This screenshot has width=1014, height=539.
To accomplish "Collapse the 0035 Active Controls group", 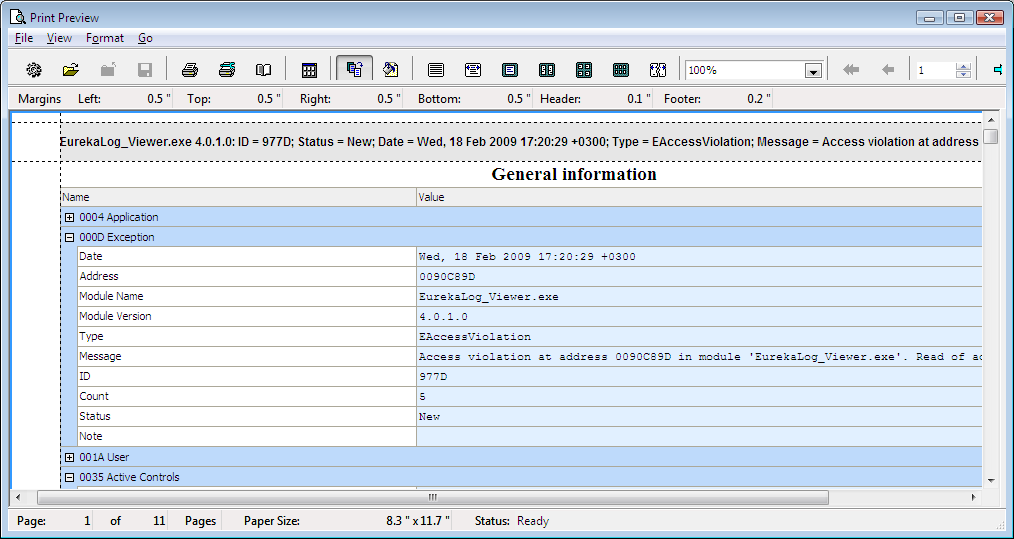I will point(70,478).
